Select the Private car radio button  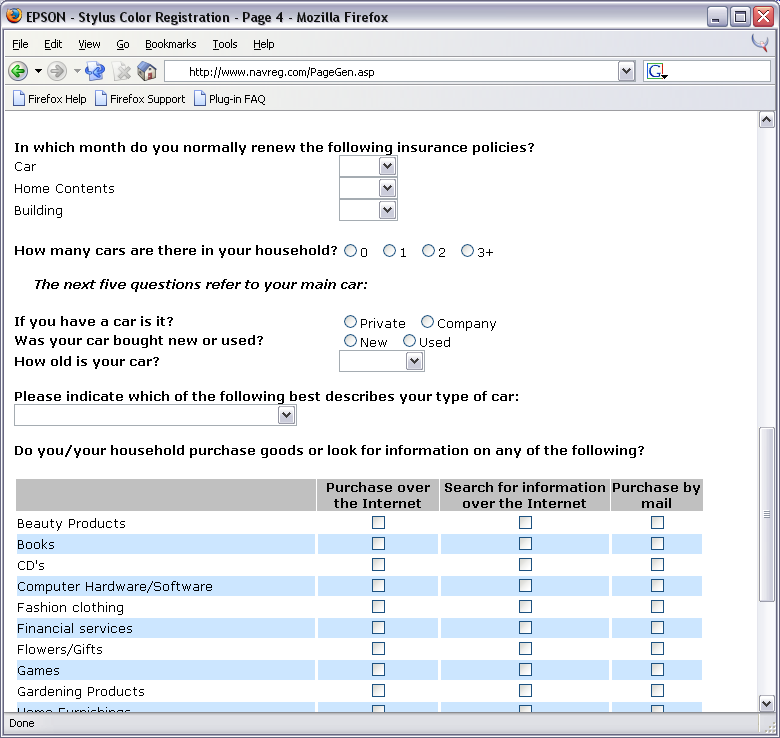350,322
